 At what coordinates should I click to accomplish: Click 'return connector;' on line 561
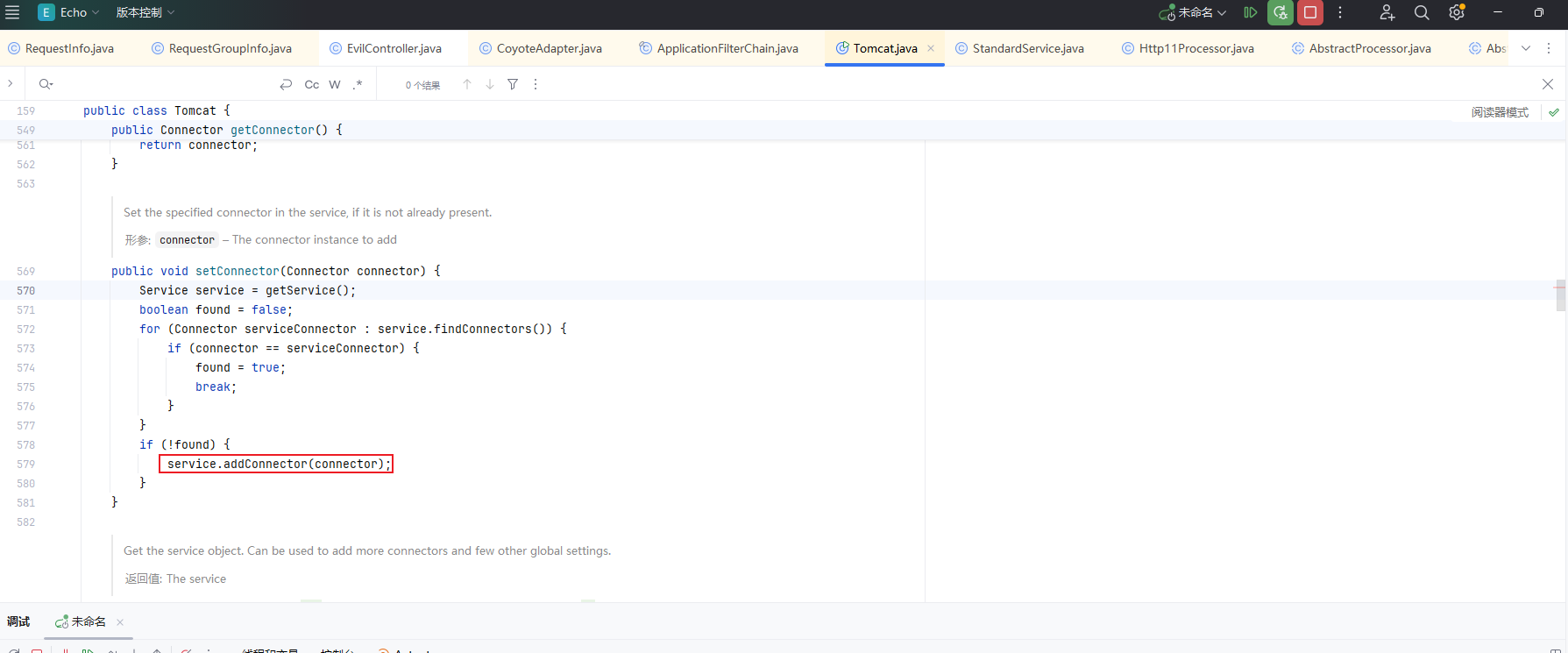pyautogui.click(x=198, y=145)
